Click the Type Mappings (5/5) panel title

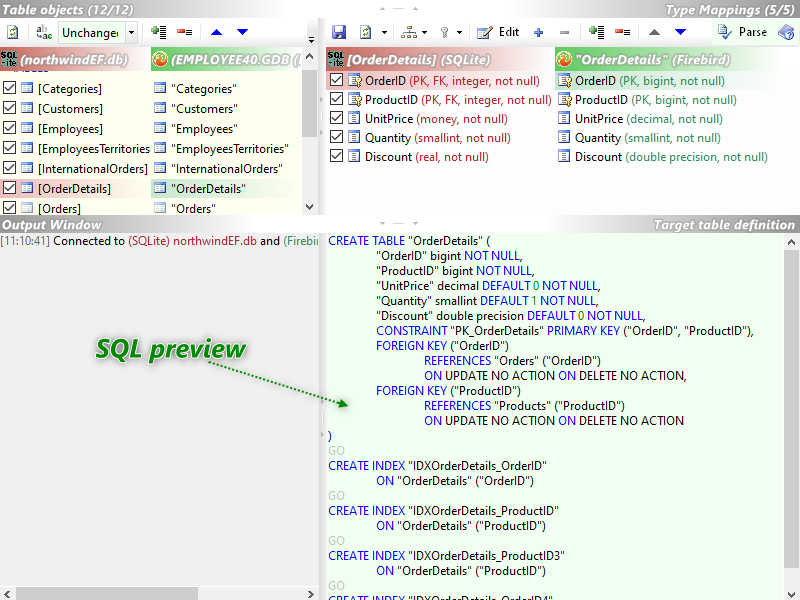(730, 9)
